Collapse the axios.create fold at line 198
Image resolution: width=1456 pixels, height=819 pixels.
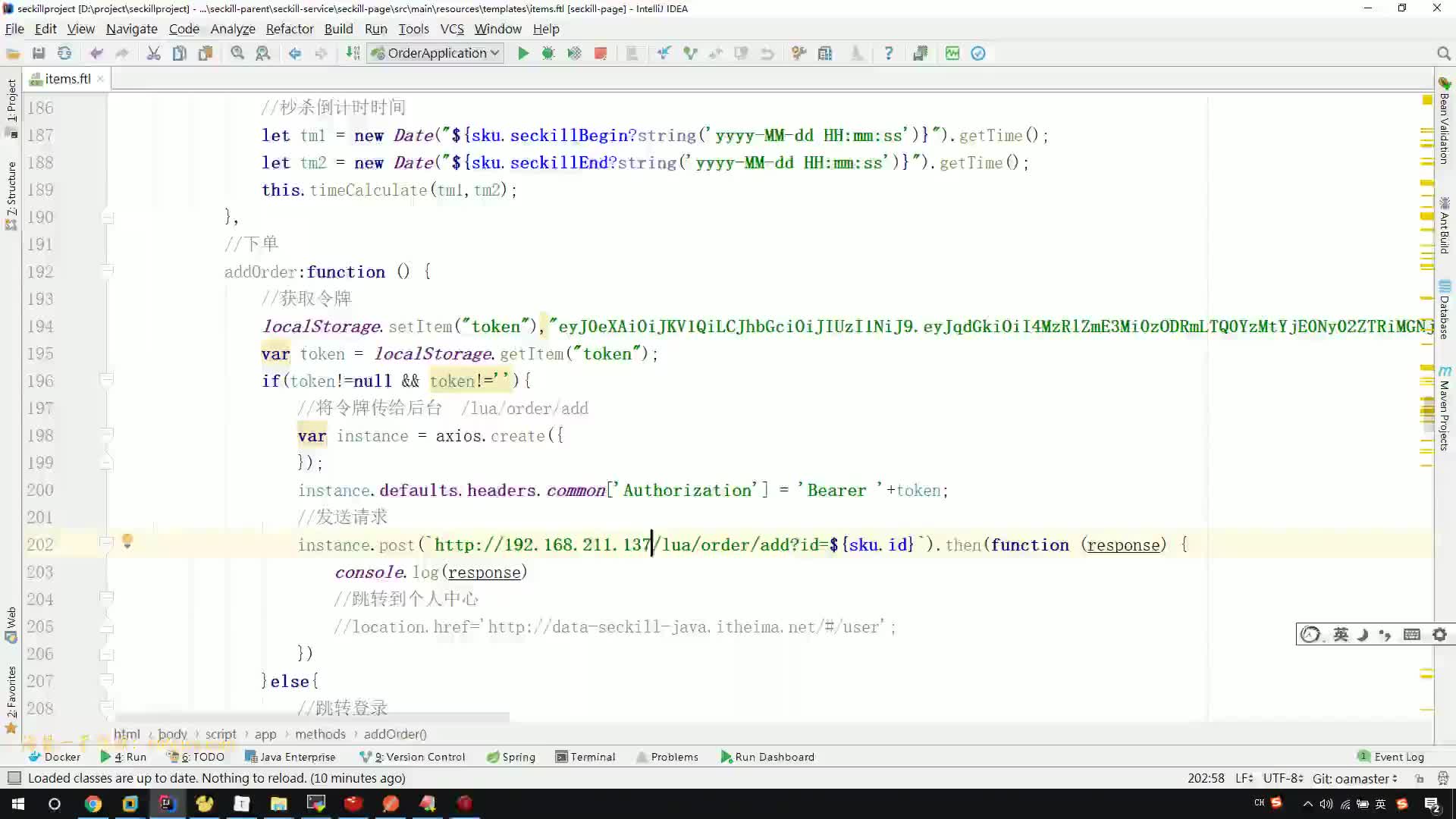(x=107, y=434)
